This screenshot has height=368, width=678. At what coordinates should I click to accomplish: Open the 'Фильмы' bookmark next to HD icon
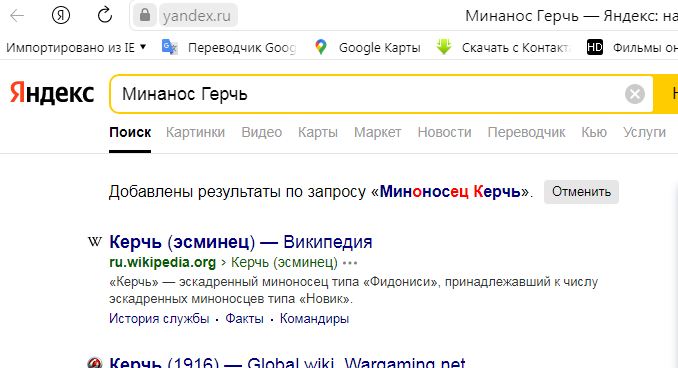tap(645, 47)
